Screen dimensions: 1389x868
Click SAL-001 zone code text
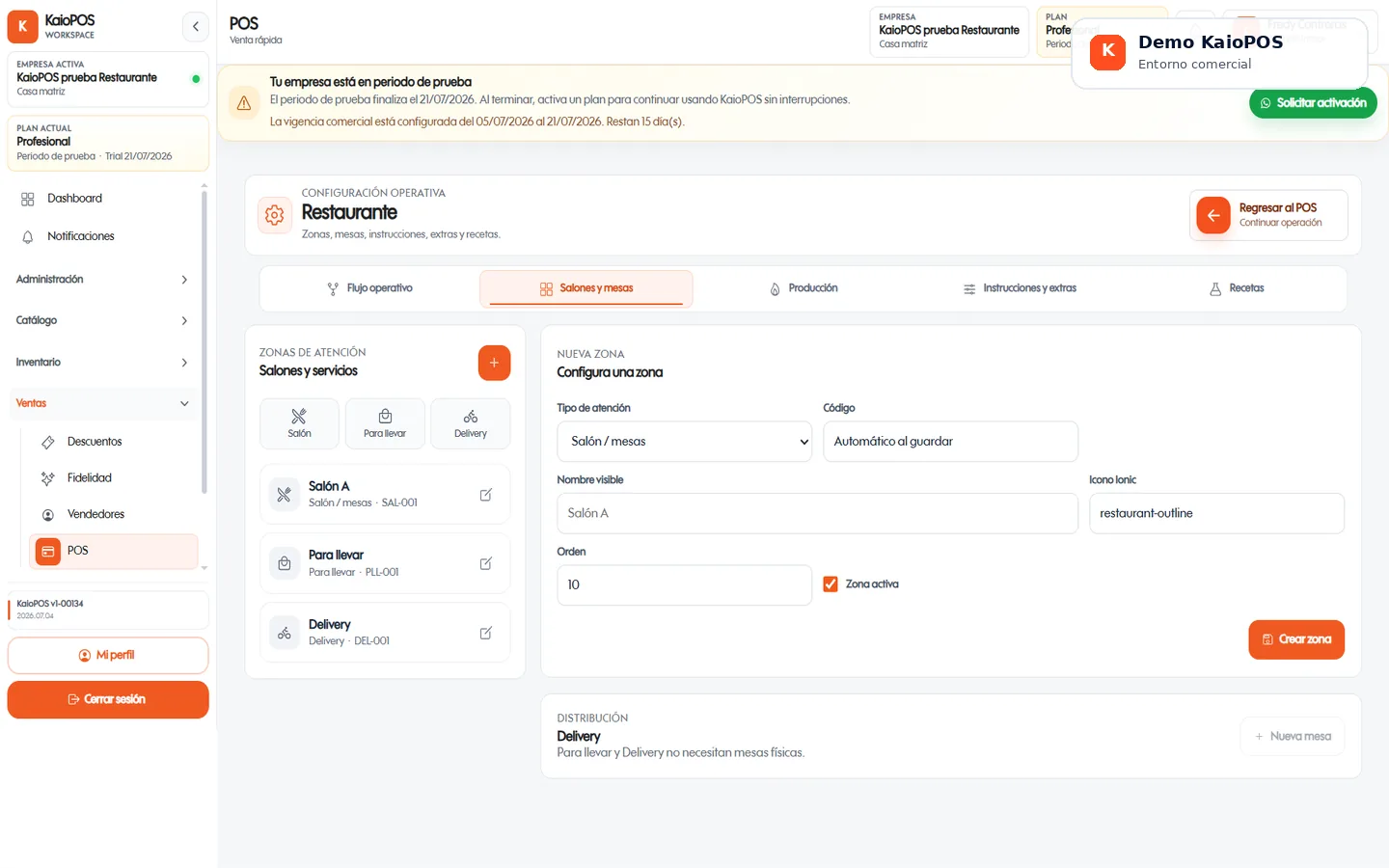[399, 503]
